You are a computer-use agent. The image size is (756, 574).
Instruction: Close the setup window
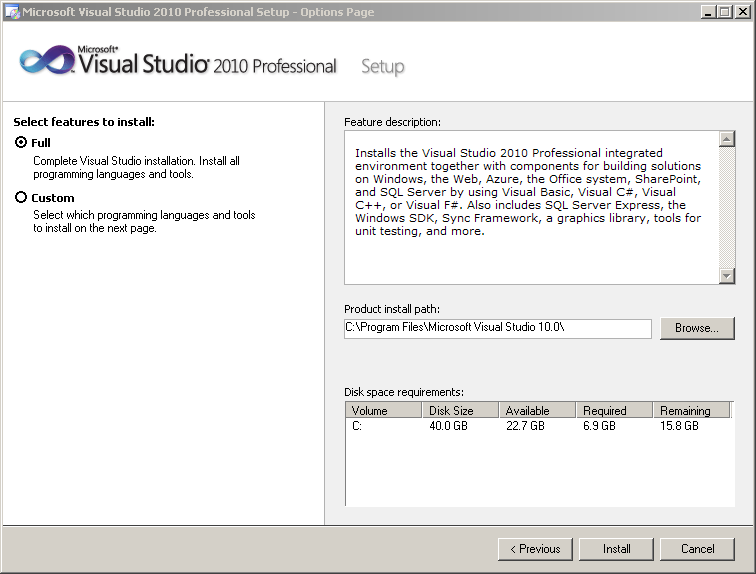(742, 12)
